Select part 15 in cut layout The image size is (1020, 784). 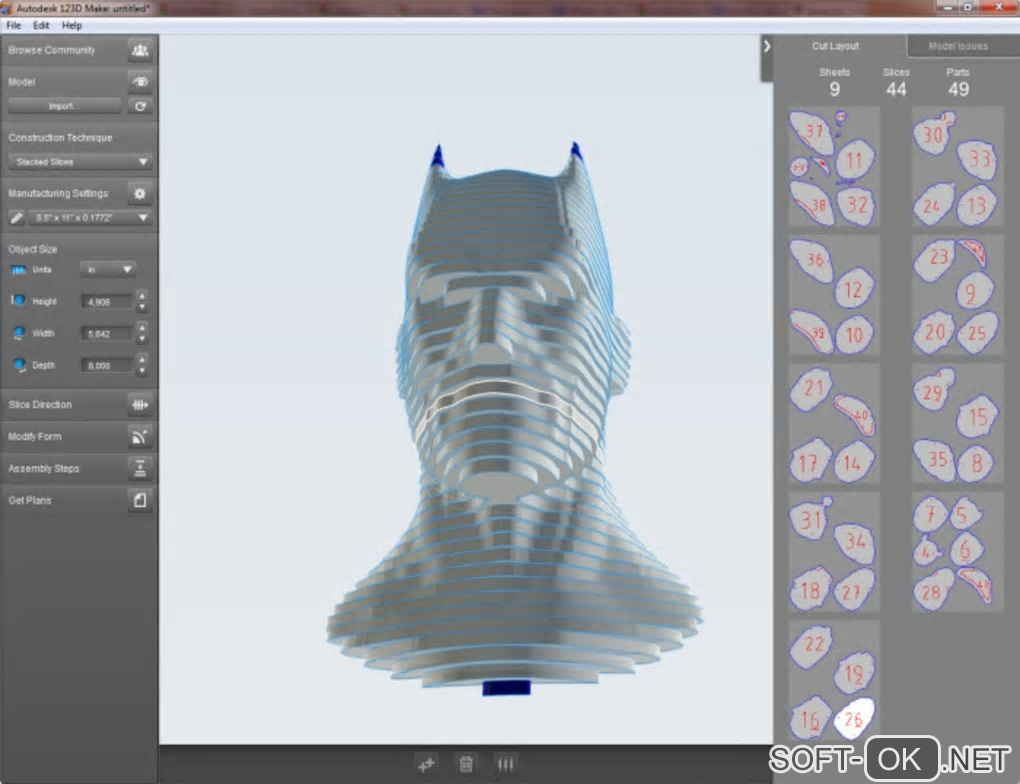pyautogui.click(x=977, y=415)
